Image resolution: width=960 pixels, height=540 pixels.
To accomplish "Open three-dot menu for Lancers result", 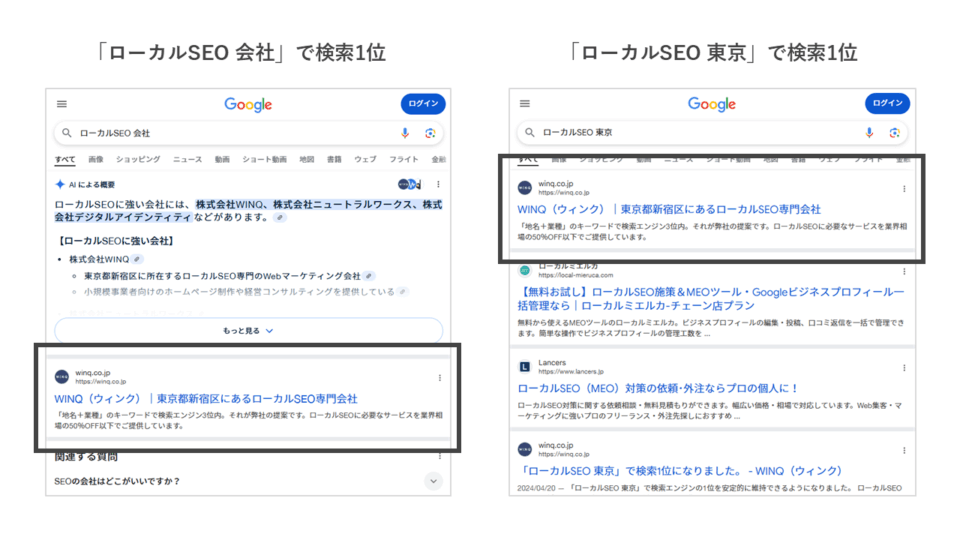I will click(x=904, y=368).
